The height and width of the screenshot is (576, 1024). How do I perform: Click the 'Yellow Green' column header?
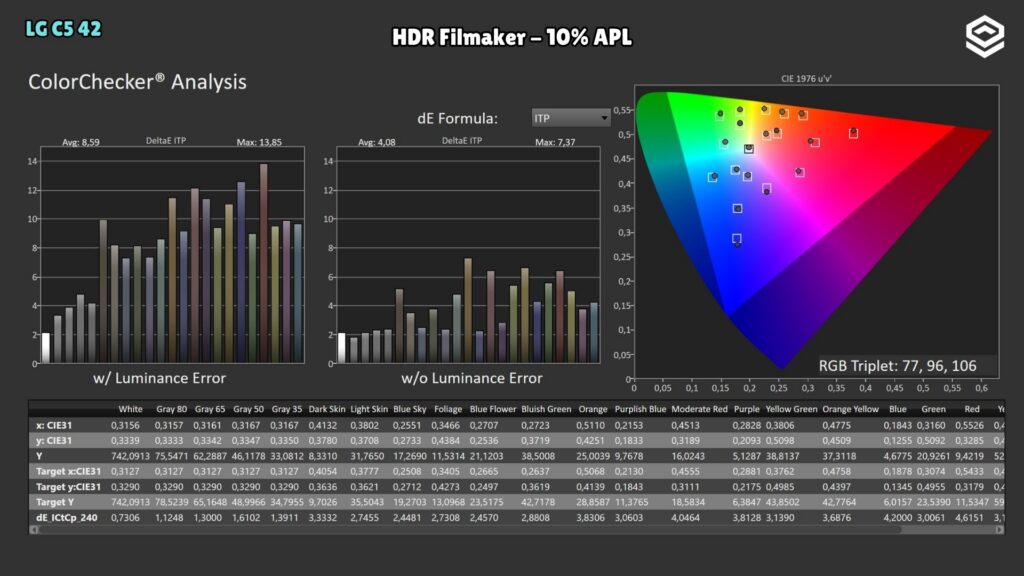click(x=792, y=409)
